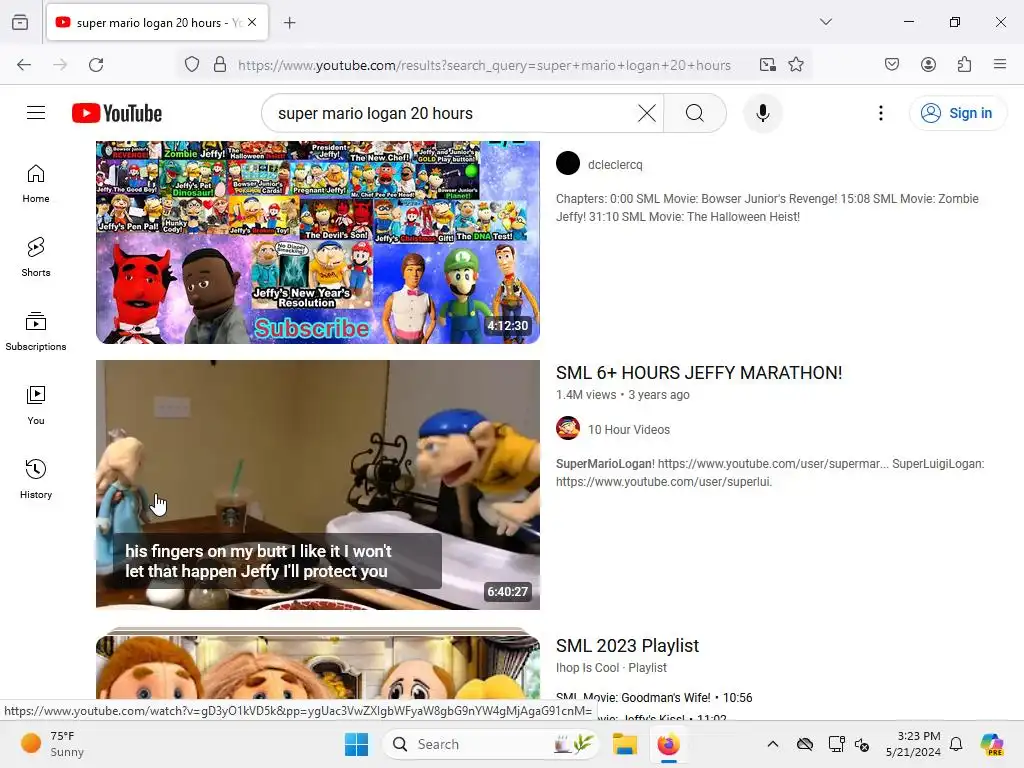This screenshot has height=768, width=1024.
Task: Open the YouTube hamburger guide menu
Action: pos(36,113)
